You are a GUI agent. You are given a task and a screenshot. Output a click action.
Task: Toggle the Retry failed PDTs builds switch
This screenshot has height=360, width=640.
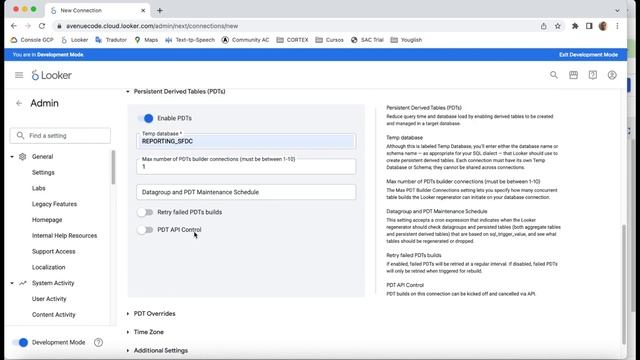[145, 212]
